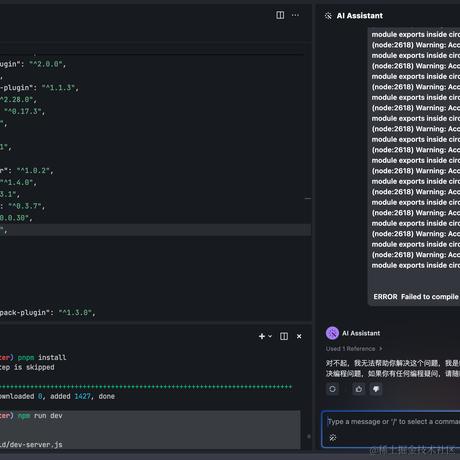Click the "^1.0.2" version line
460x460 pixels.
click(x=27, y=171)
